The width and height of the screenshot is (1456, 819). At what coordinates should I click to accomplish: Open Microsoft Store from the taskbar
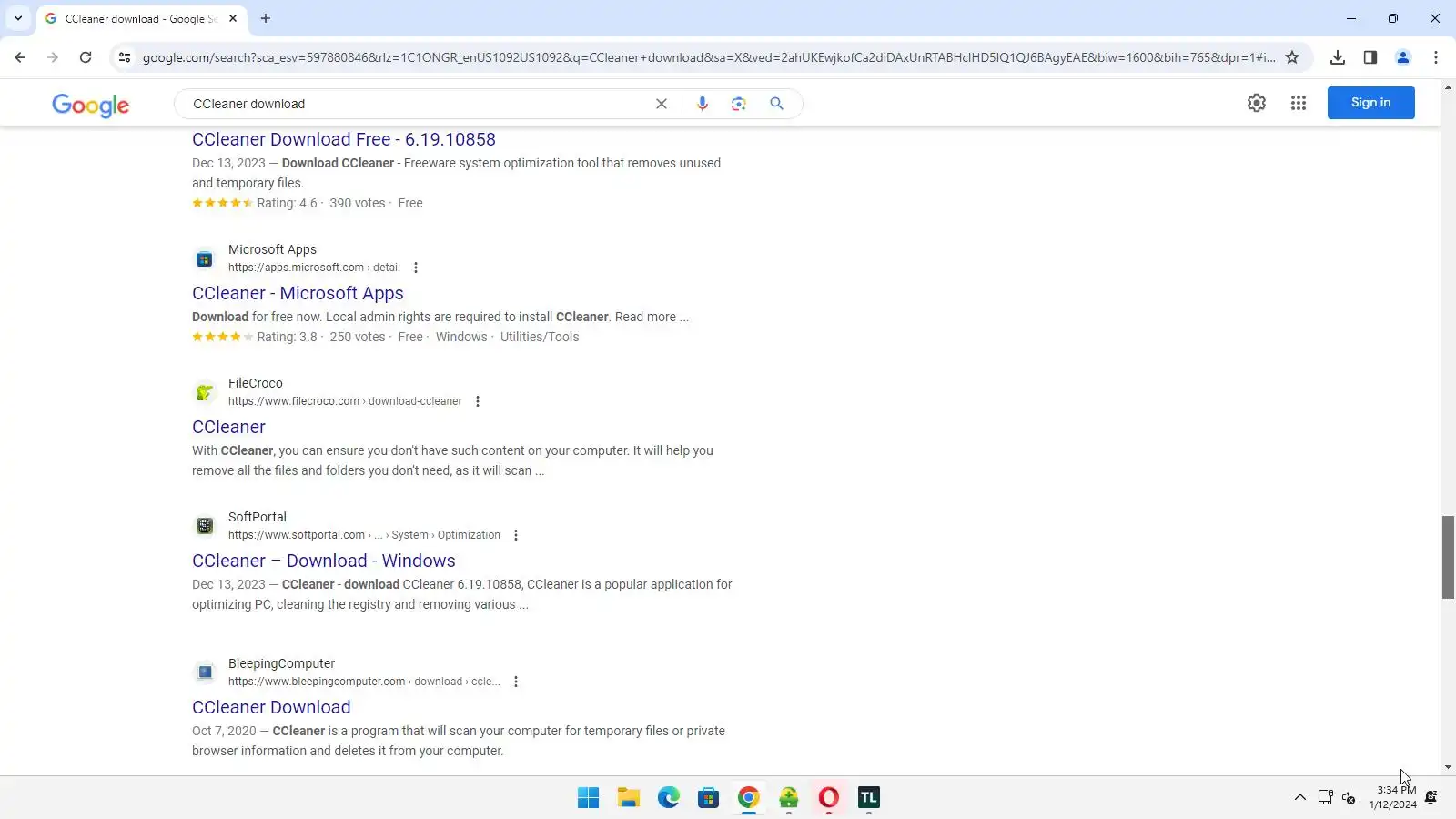(x=709, y=798)
